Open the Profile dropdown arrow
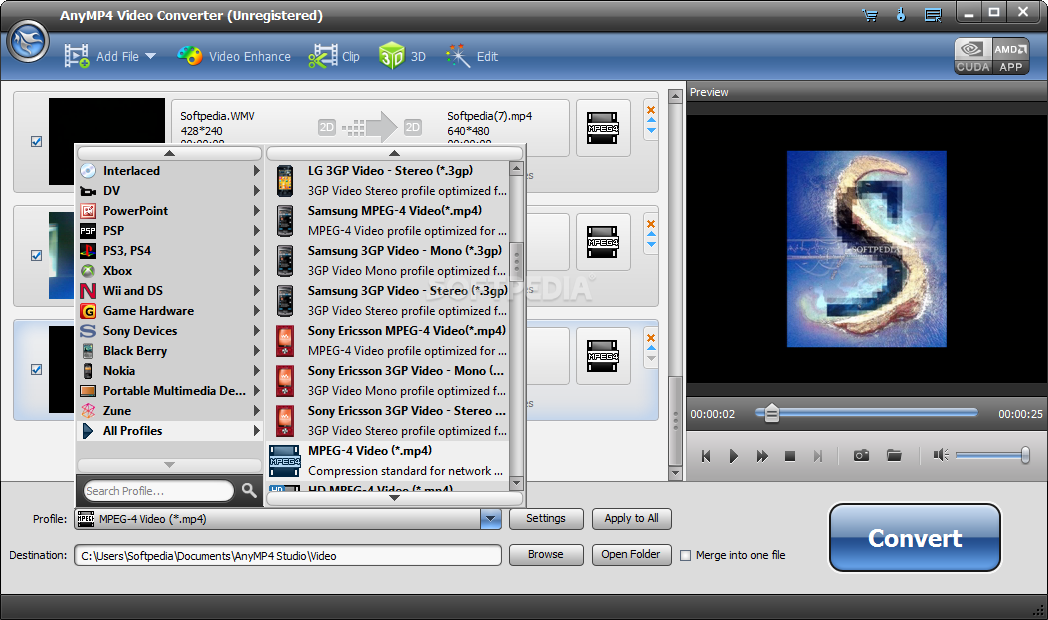Screen dimensions: 1048x620 tap(491, 518)
